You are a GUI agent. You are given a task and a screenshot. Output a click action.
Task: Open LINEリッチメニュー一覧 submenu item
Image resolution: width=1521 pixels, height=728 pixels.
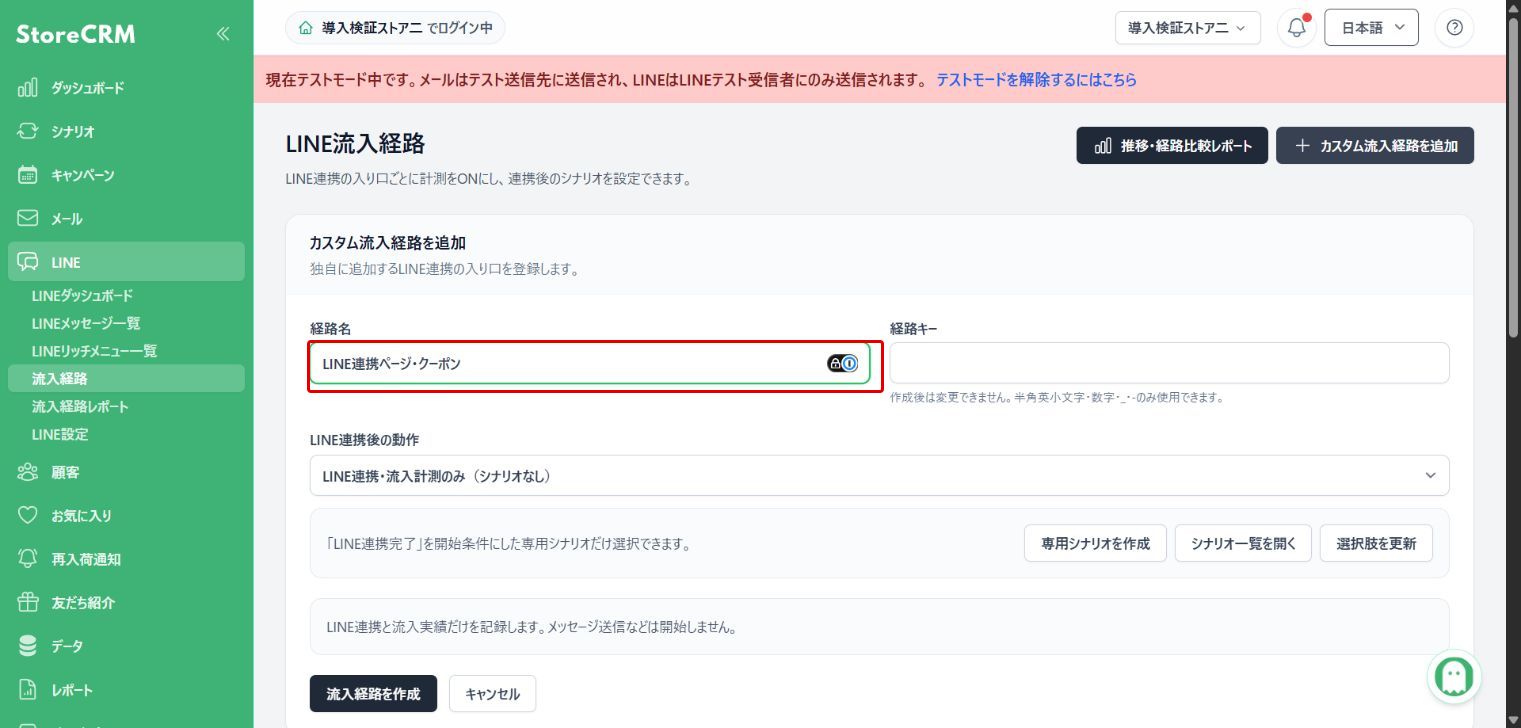pyautogui.click(x=94, y=351)
